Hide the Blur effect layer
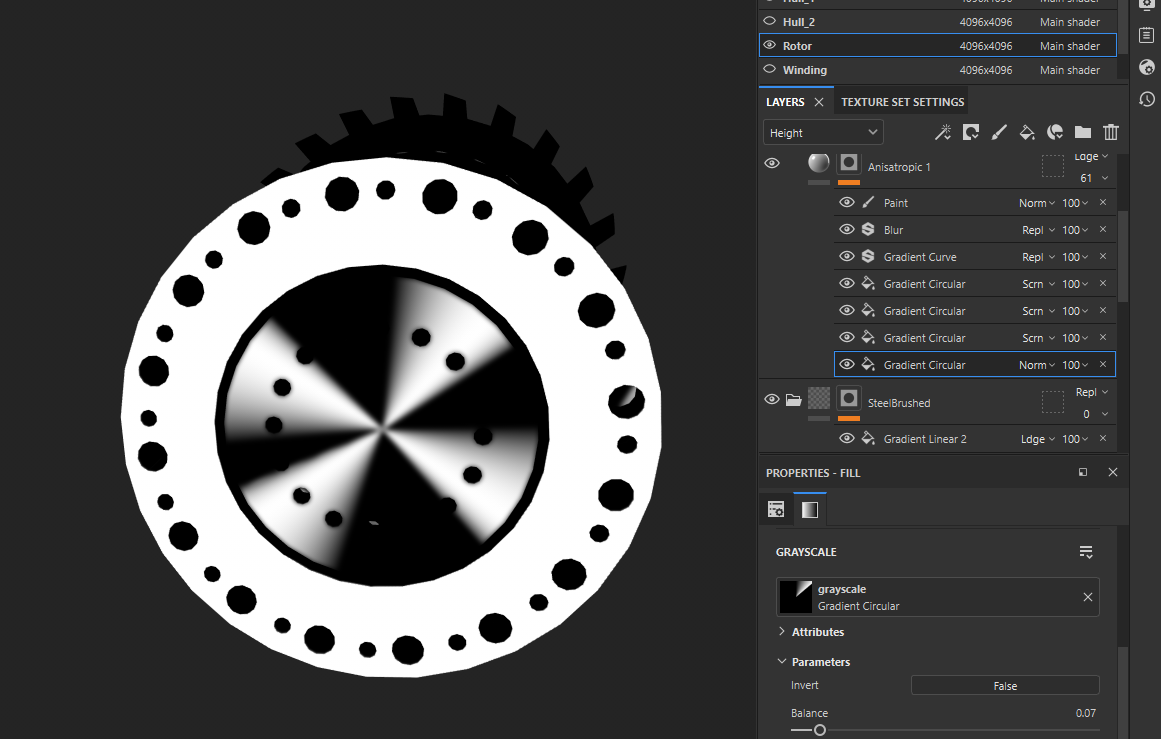Screen dimensions: 1161x739 pyautogui.click(x=847, y=230)
